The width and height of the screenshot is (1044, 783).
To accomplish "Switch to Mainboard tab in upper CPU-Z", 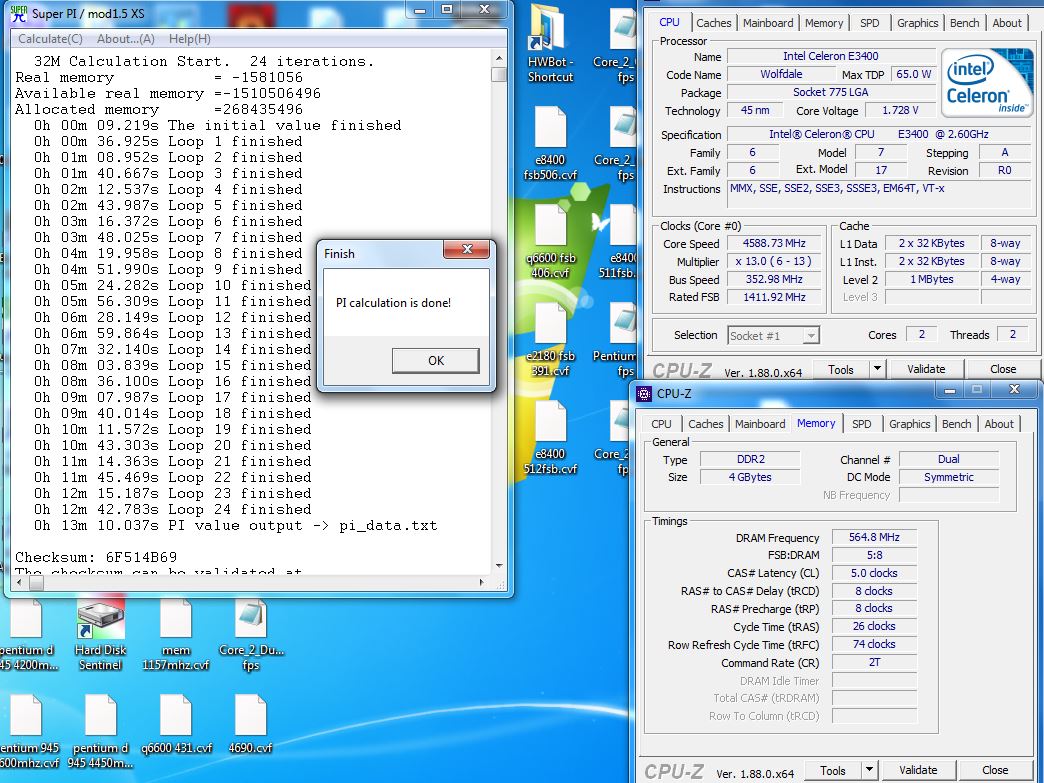I will coord(768,23).
